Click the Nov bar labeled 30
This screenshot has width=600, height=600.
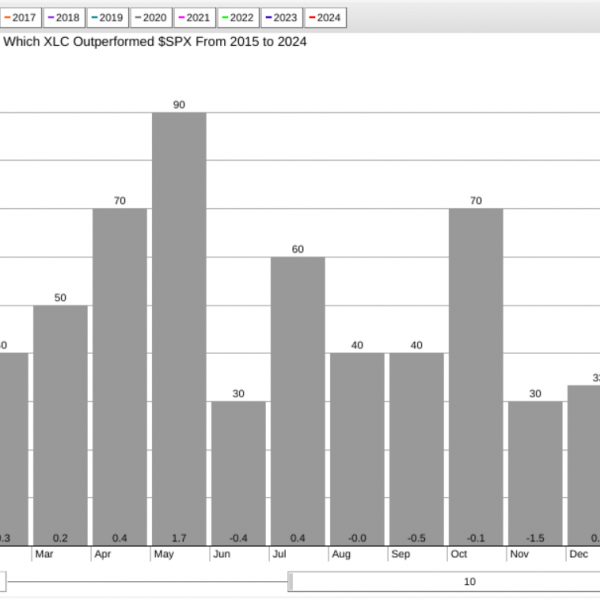(x=535, y=473)
